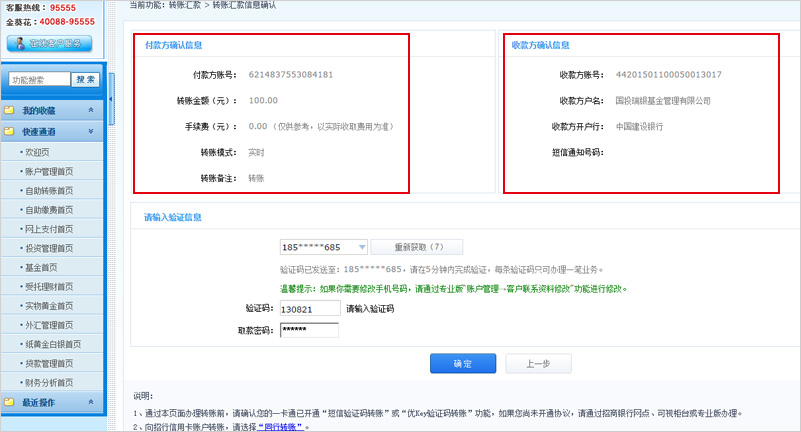Click the 重新获取 resend code button
This screenshot has width=801, height=432.
point(417,247)
